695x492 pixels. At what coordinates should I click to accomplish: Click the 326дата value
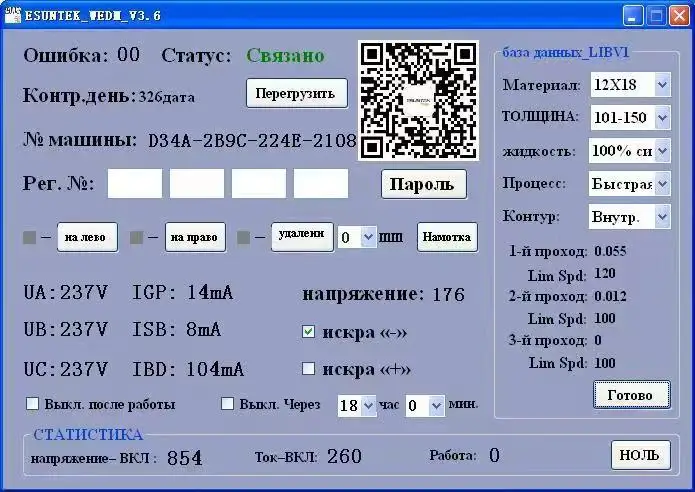167,97
